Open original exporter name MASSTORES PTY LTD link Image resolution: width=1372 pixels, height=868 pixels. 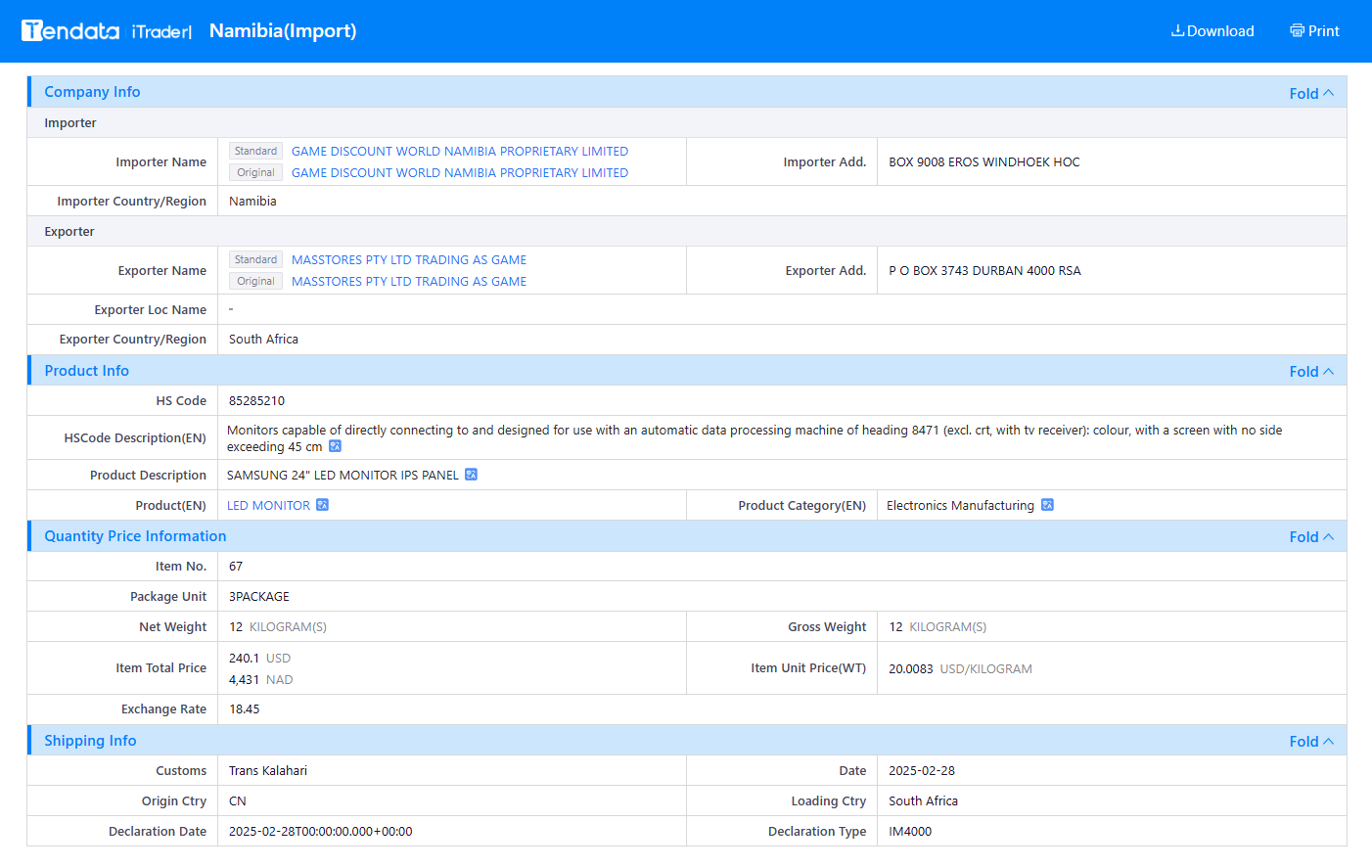tap(409, 281)
